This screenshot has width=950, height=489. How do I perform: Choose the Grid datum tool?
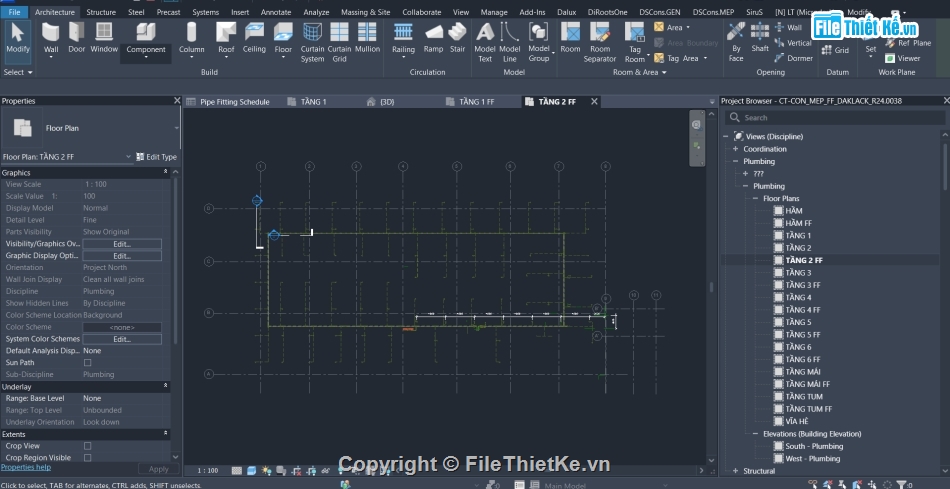tap(835, 50)
